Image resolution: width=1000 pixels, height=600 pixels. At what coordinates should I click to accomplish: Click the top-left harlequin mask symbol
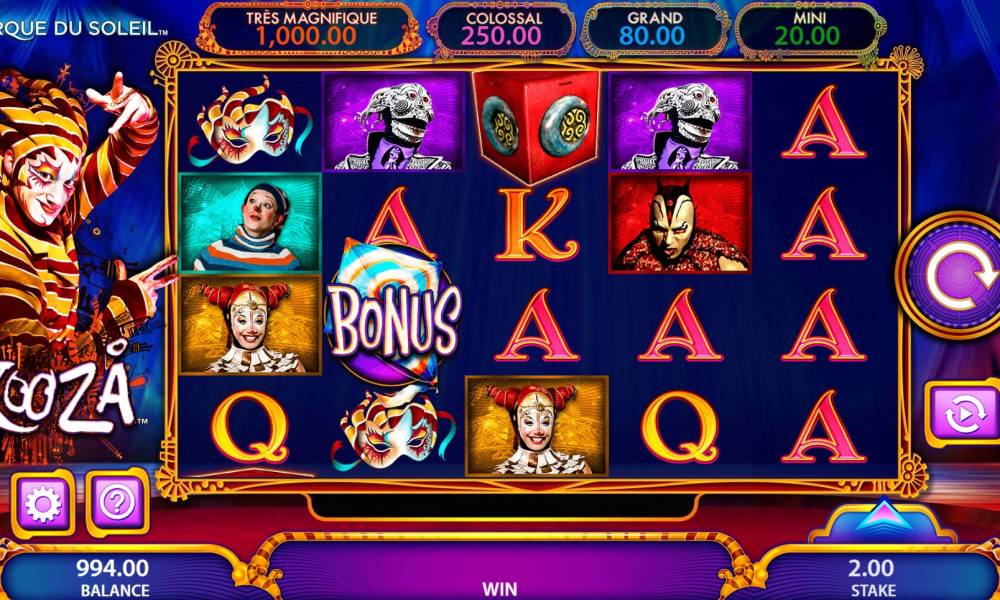pyautogui.click(x=250, y=122)
